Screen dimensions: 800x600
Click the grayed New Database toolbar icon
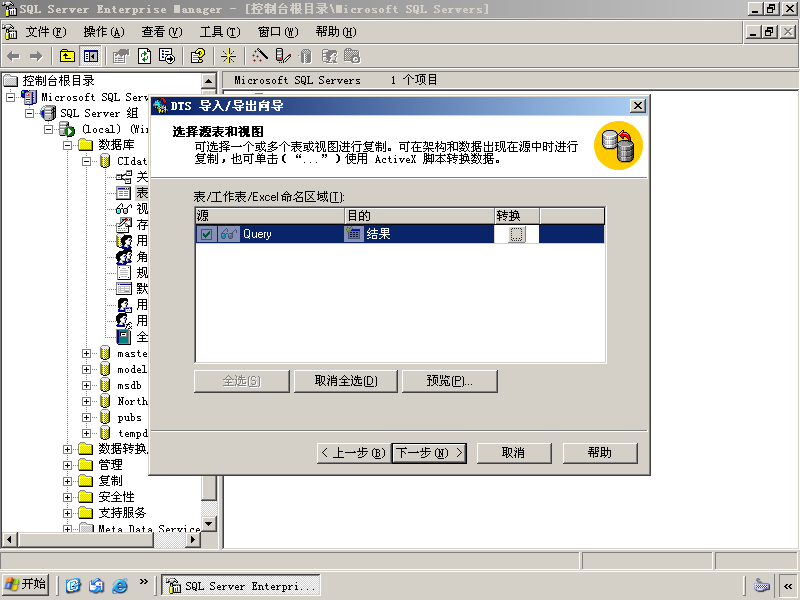point(306,56)
